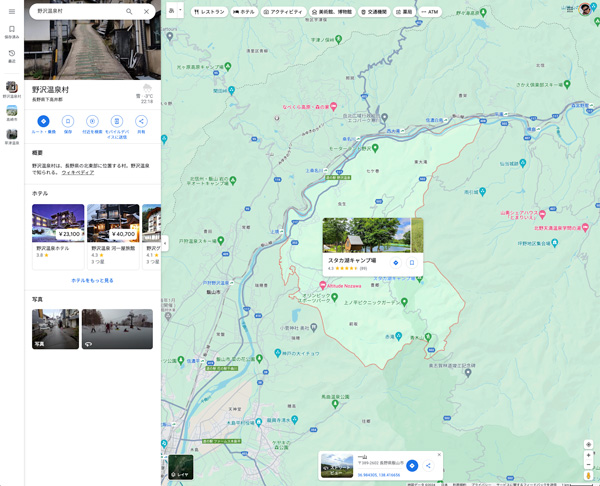Click the 神戸の大イチョウ map marker

pyautogui.click(x=278, y=352)
